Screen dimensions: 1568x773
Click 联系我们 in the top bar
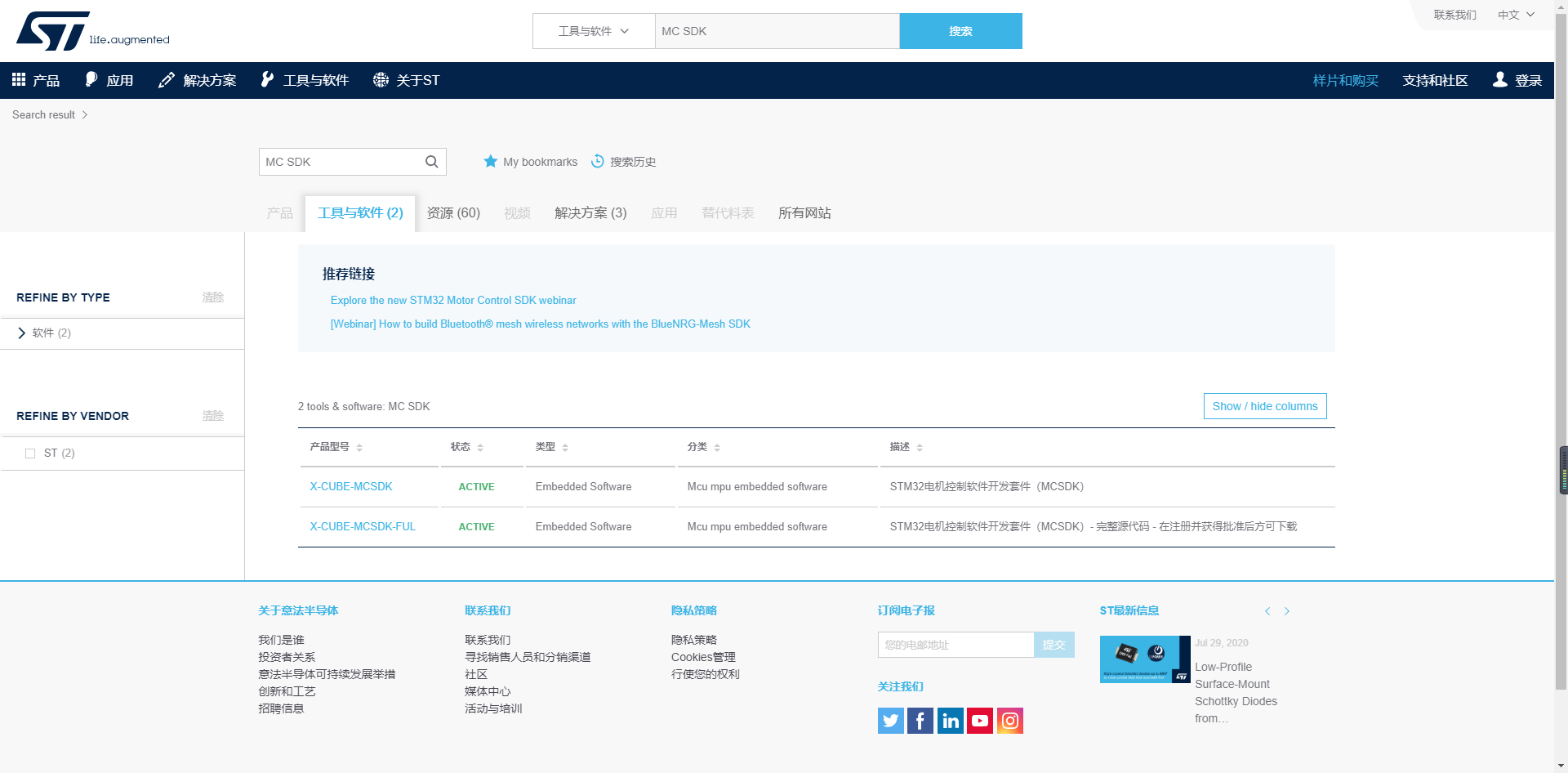[x=1454, y=15]
